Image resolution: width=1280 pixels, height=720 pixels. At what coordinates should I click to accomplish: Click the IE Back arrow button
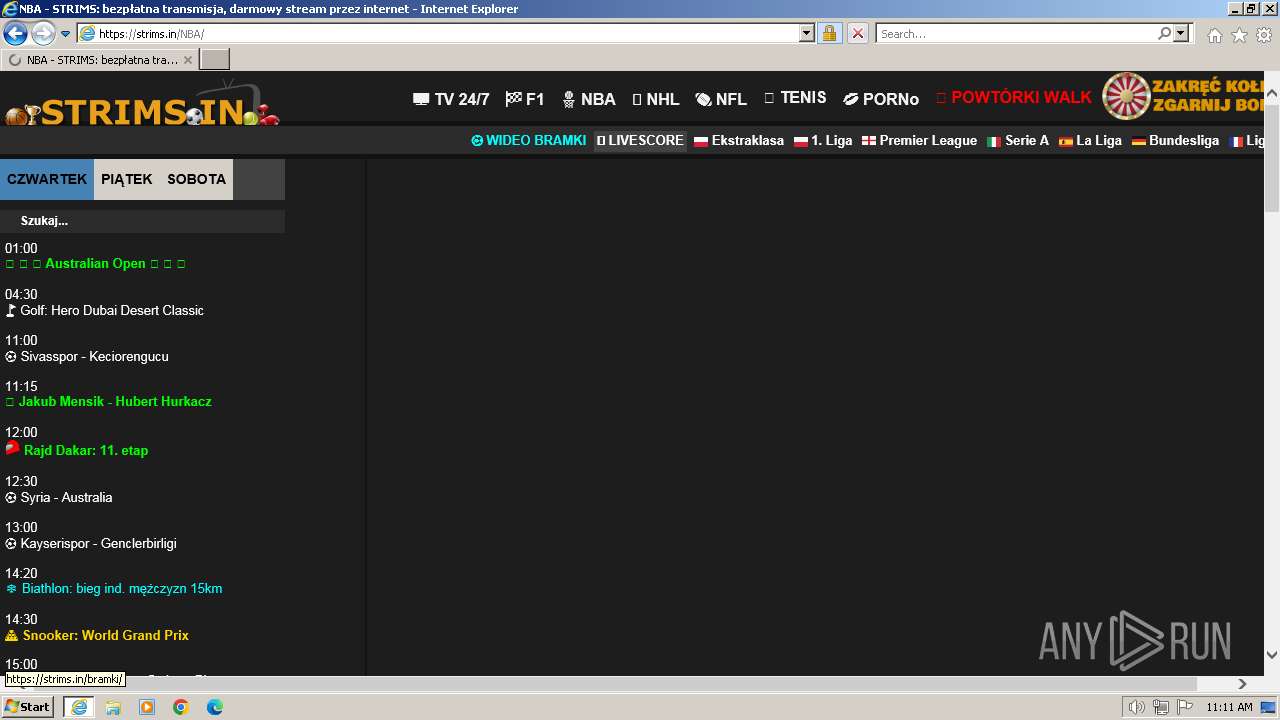tap(15, 33)
